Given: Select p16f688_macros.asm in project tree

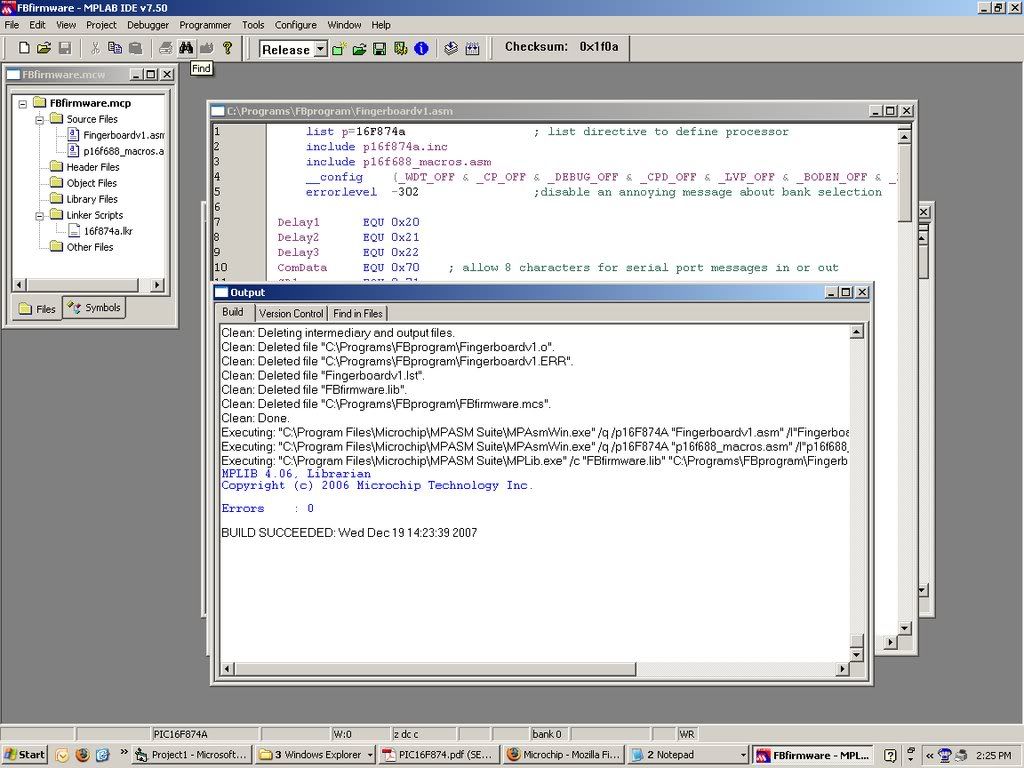Looking at the screenshot, I should click(x=116, y=152).
